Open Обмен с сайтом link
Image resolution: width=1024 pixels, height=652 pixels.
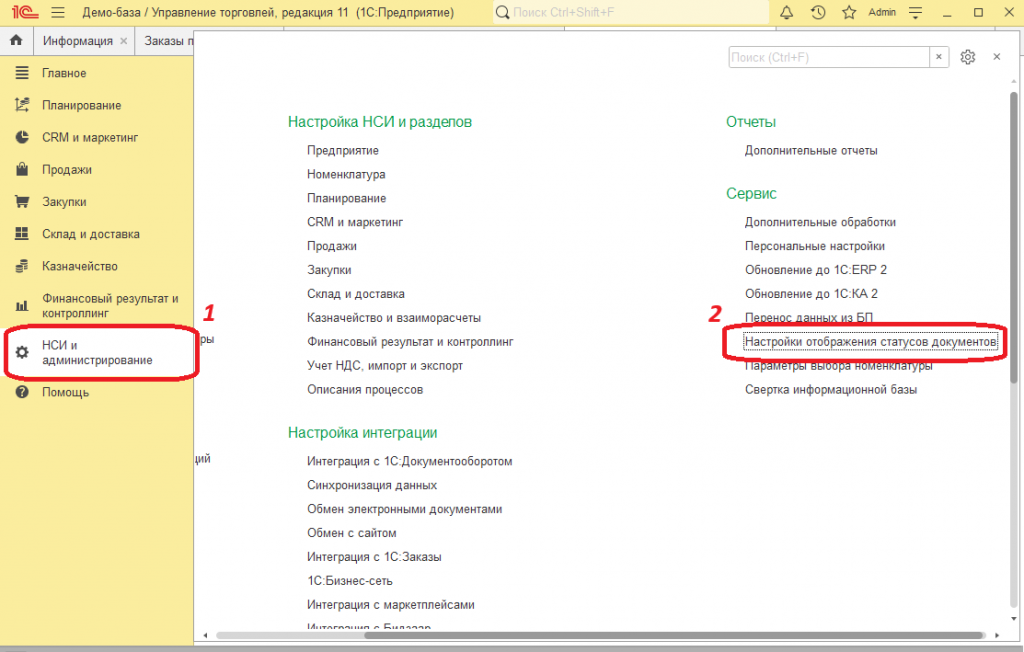pos(351,533)
